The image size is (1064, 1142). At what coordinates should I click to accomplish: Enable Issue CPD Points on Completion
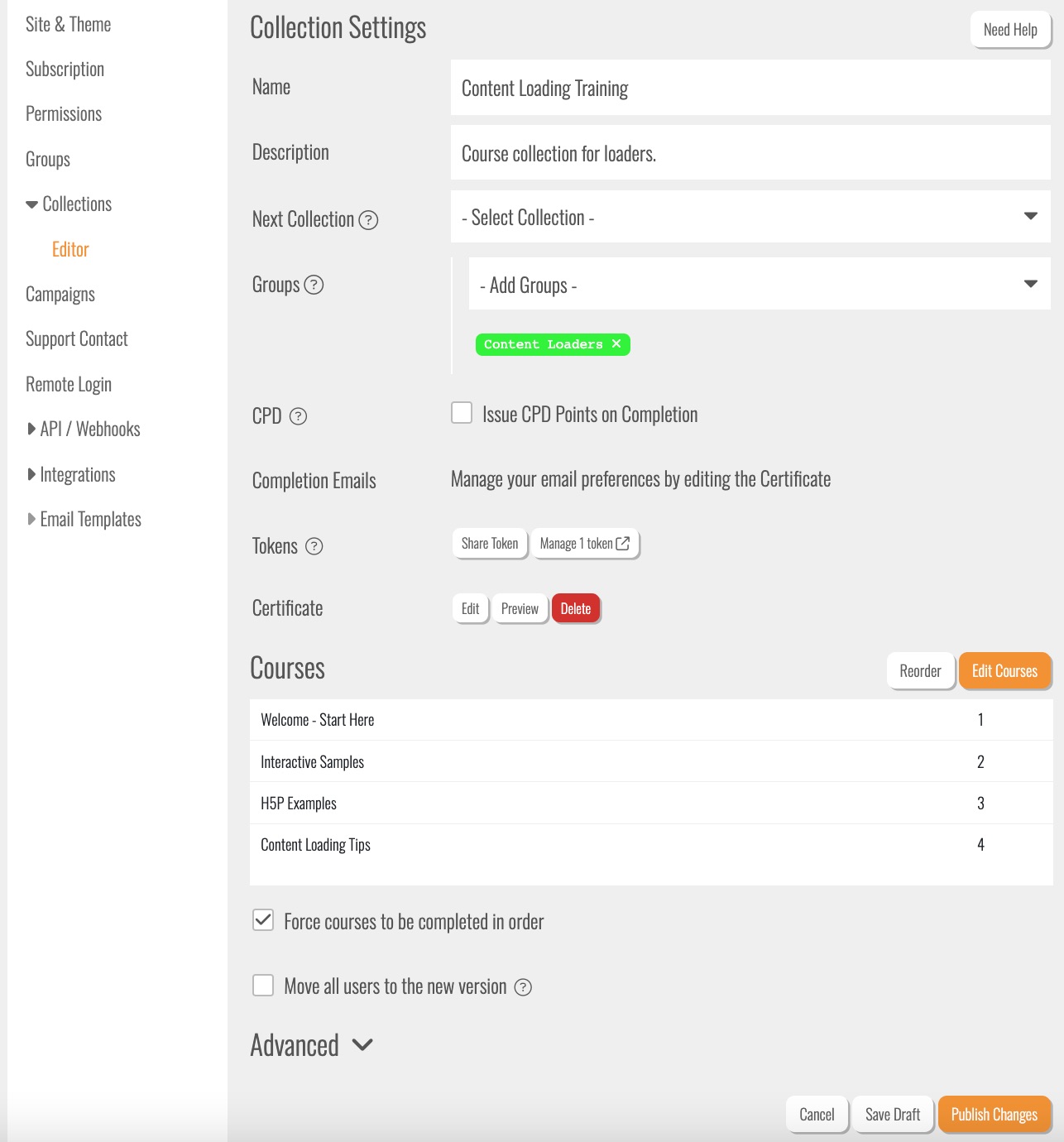pyautogui.click(x=462, y=413)
